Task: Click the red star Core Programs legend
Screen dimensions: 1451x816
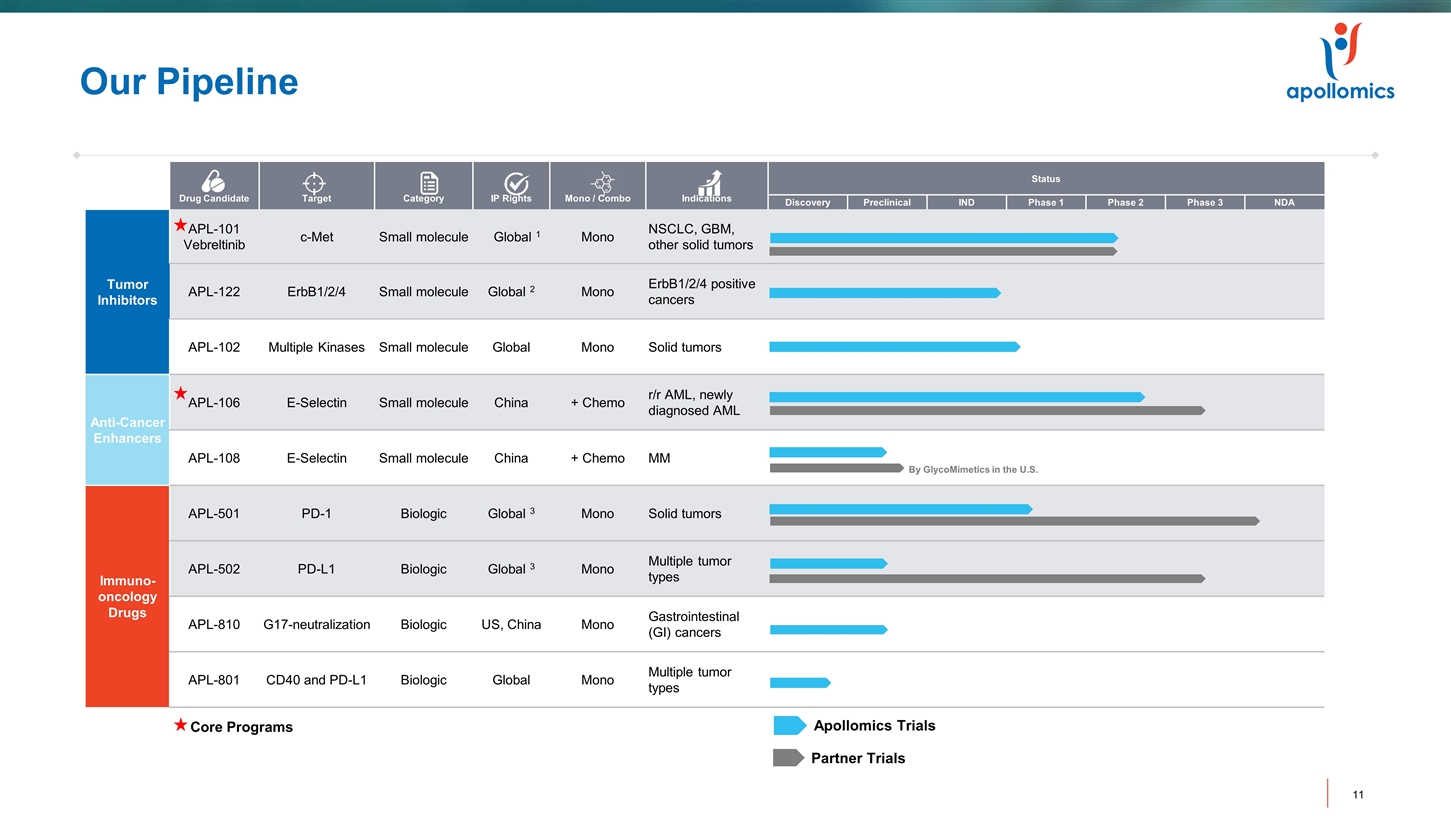Action: click(x=180, y=725)
